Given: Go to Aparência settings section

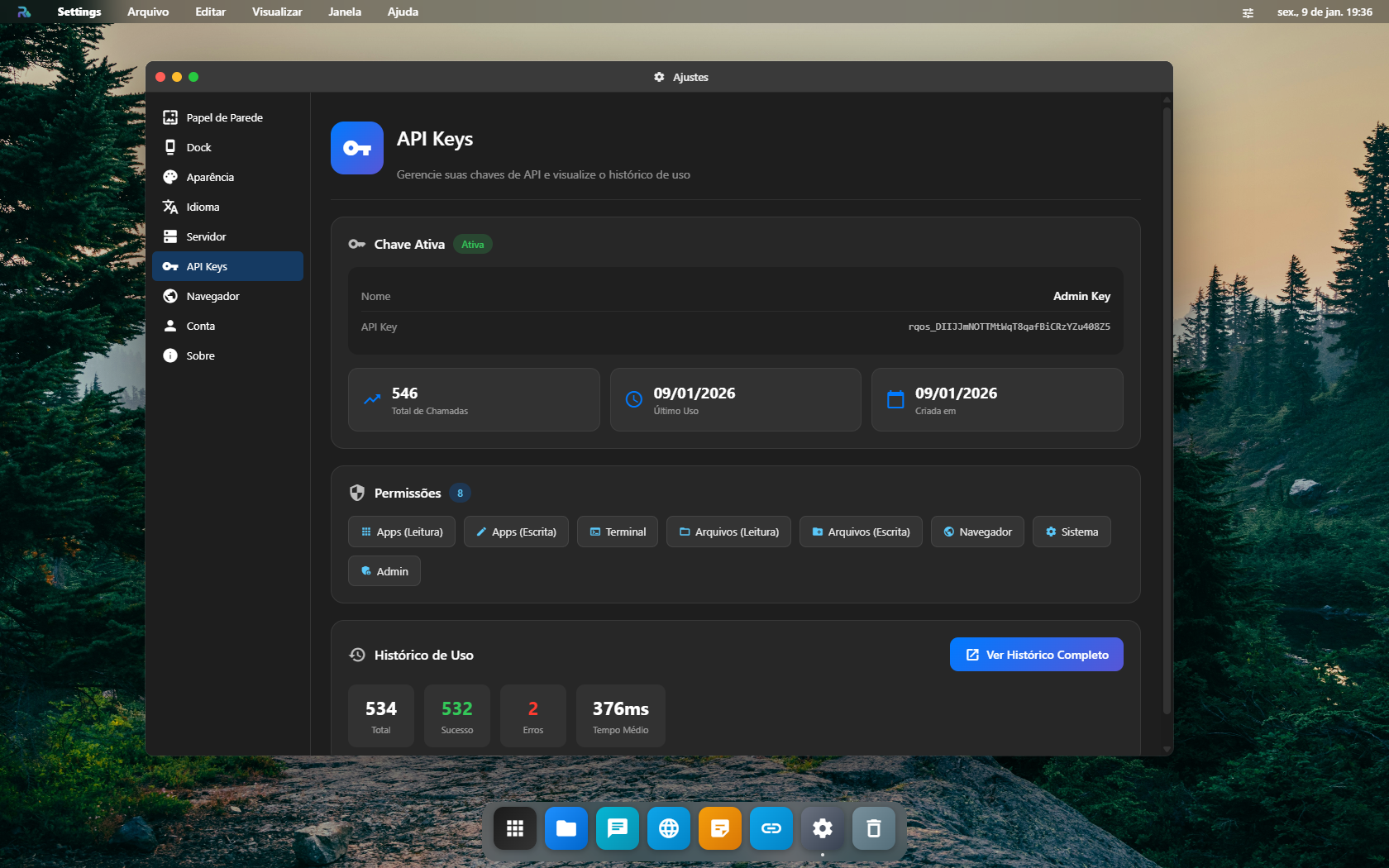Looking at the screenshot, I should pyautogui.click(x=210, y=177).
